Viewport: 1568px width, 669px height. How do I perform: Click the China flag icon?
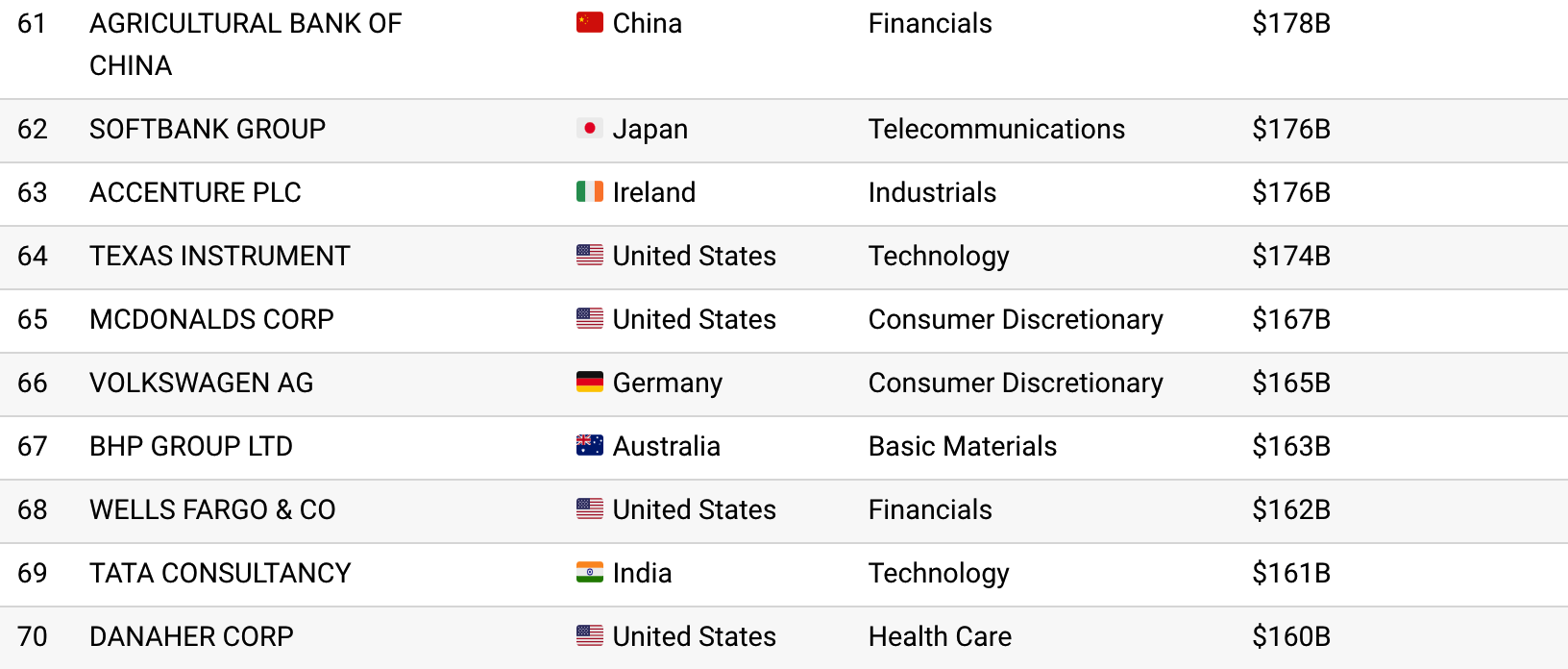[589, 23]
